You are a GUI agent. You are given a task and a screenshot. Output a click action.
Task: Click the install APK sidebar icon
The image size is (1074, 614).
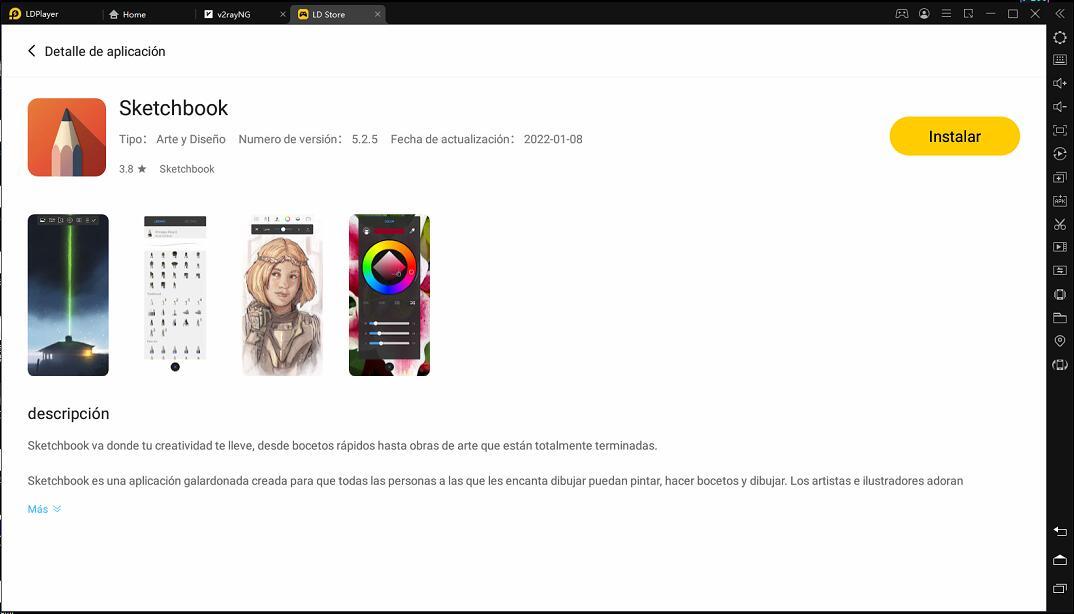click(x=1060, y=201)
